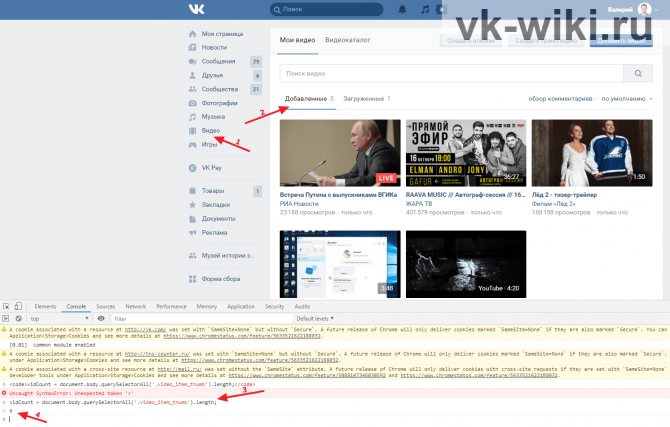This screenshot has width=670, height=427.
Task: Open the notifications bell icon
Action: point(402,9)
